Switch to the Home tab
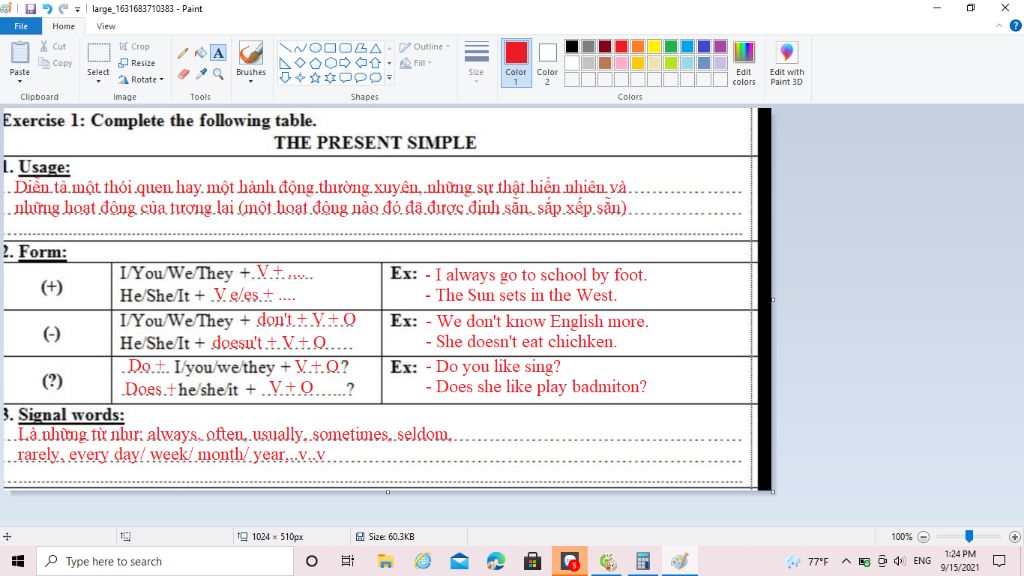 tap(63, 26)
